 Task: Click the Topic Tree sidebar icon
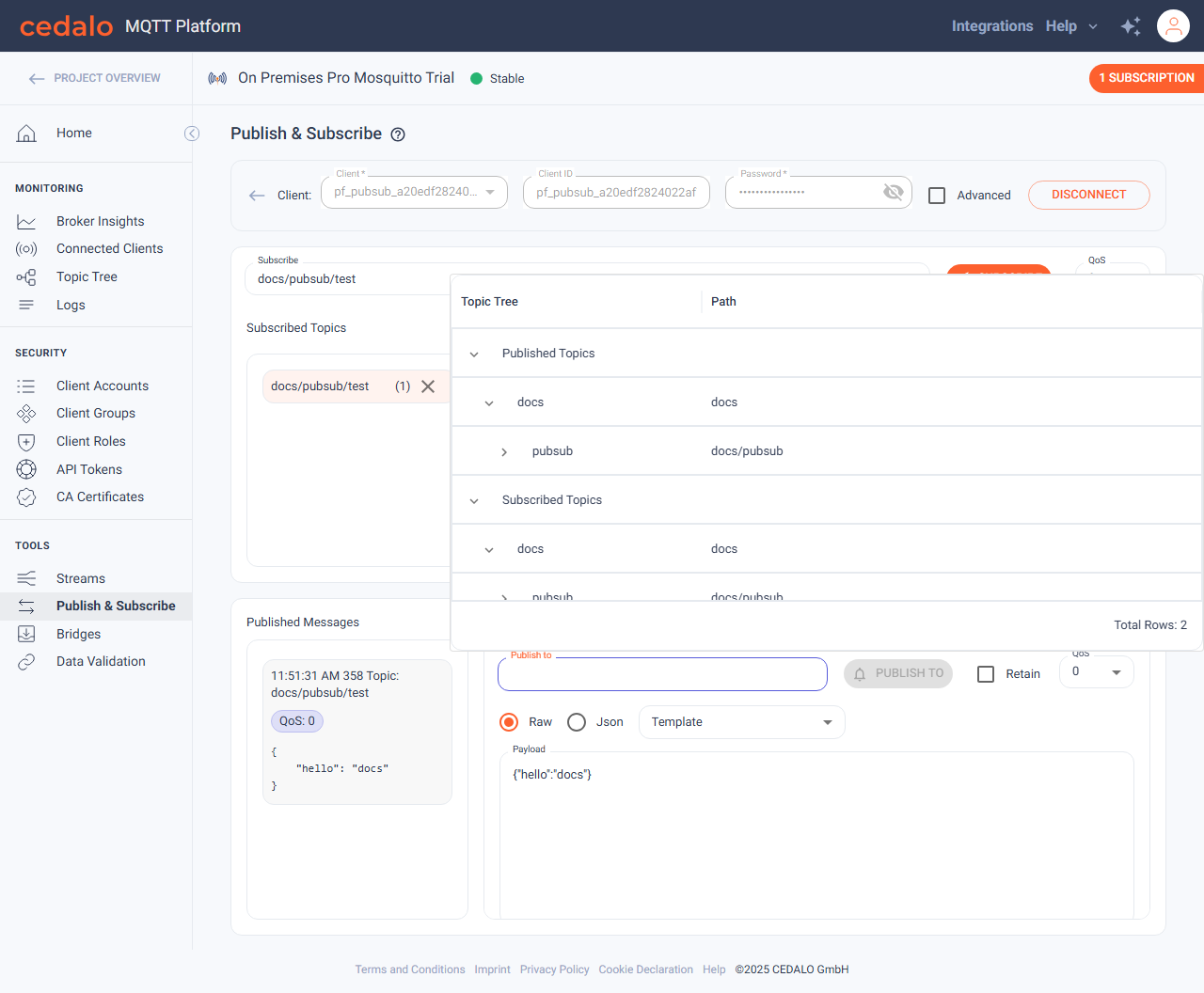point(26,277)
